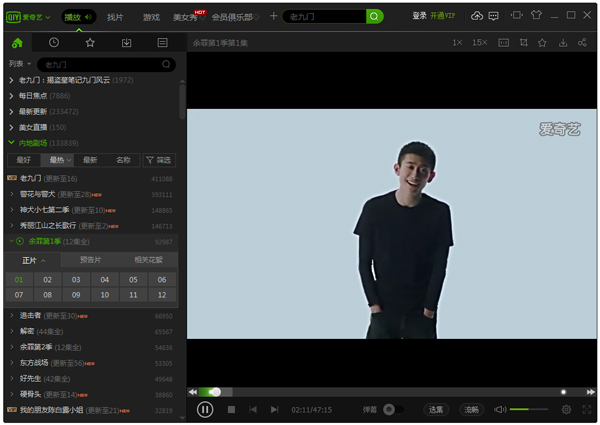Click the sidebar search magnifier icon
Viewport: 600px width, 425px height.
(166, 64)
